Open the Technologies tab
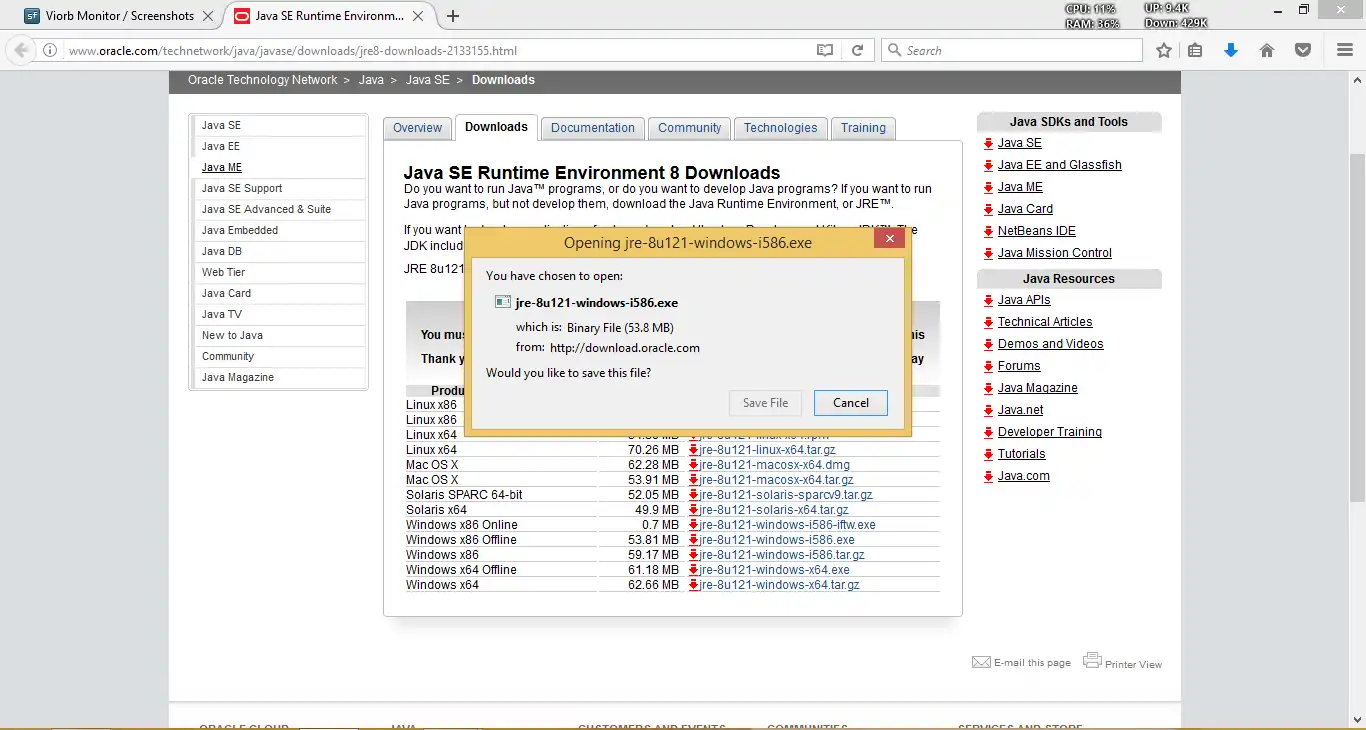Viewport: 1366px width, 730px height. coord(781,128)
